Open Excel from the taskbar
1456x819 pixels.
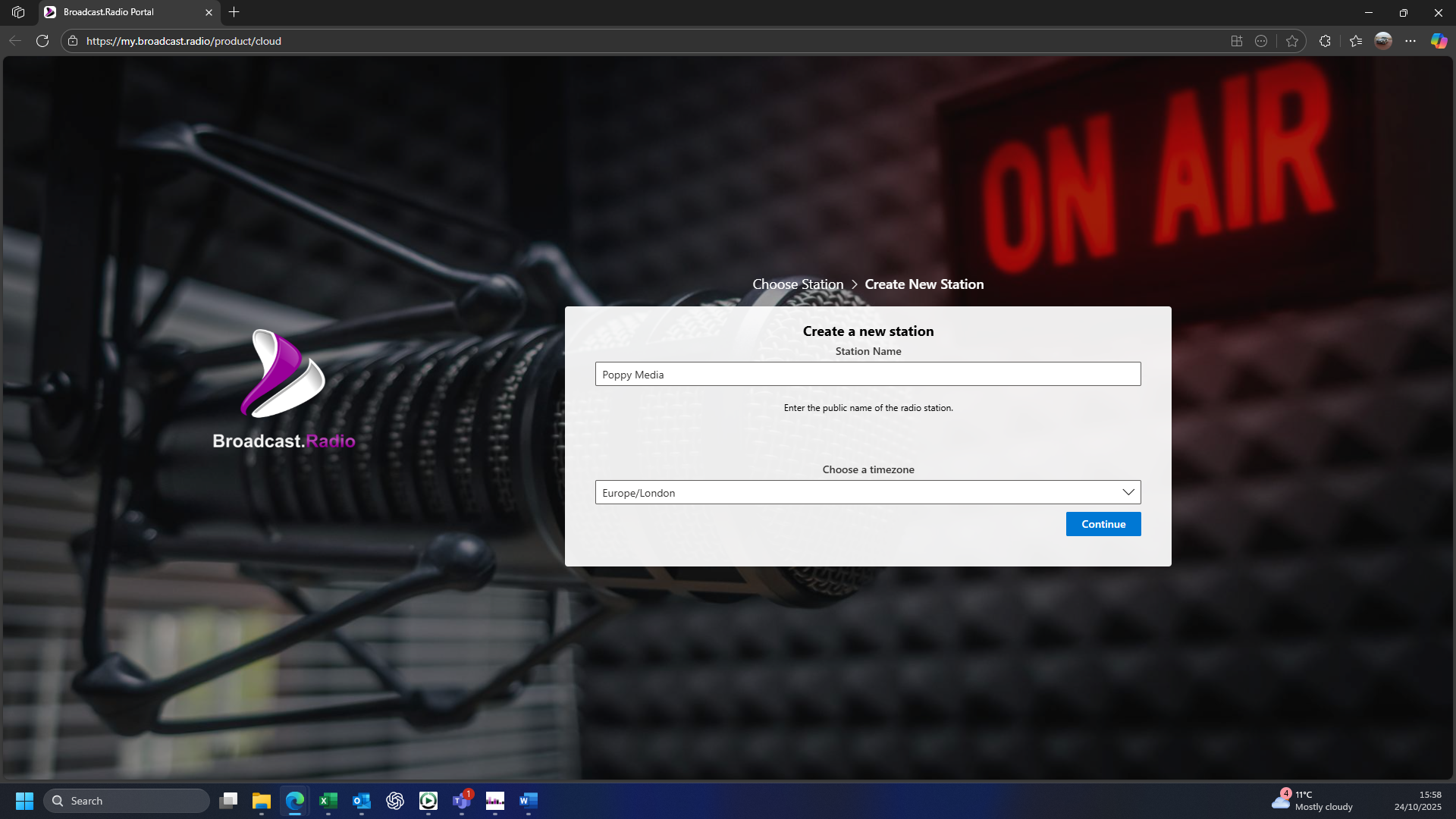328,801
